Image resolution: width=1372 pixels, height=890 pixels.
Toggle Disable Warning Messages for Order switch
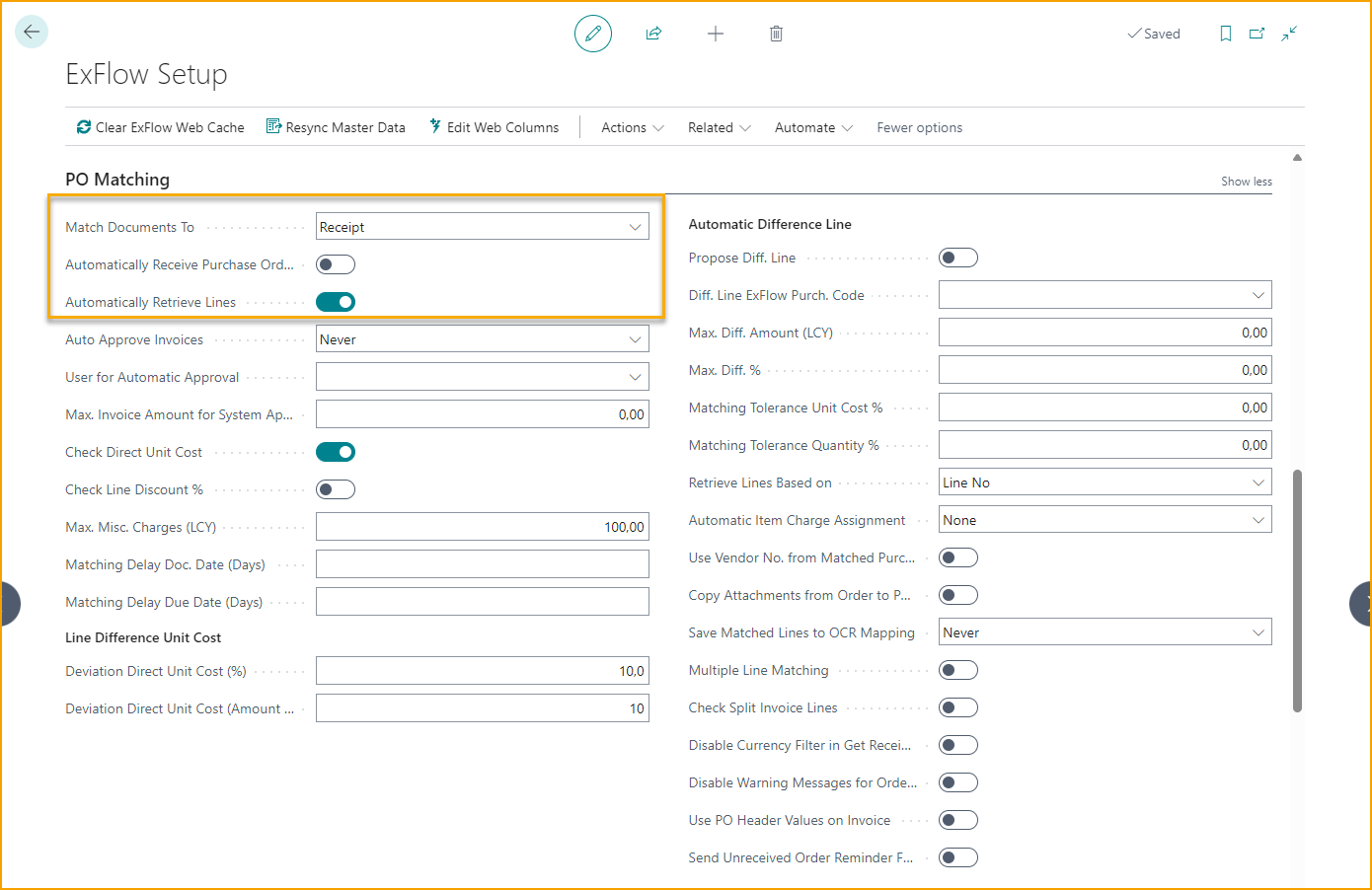(958, 782)
